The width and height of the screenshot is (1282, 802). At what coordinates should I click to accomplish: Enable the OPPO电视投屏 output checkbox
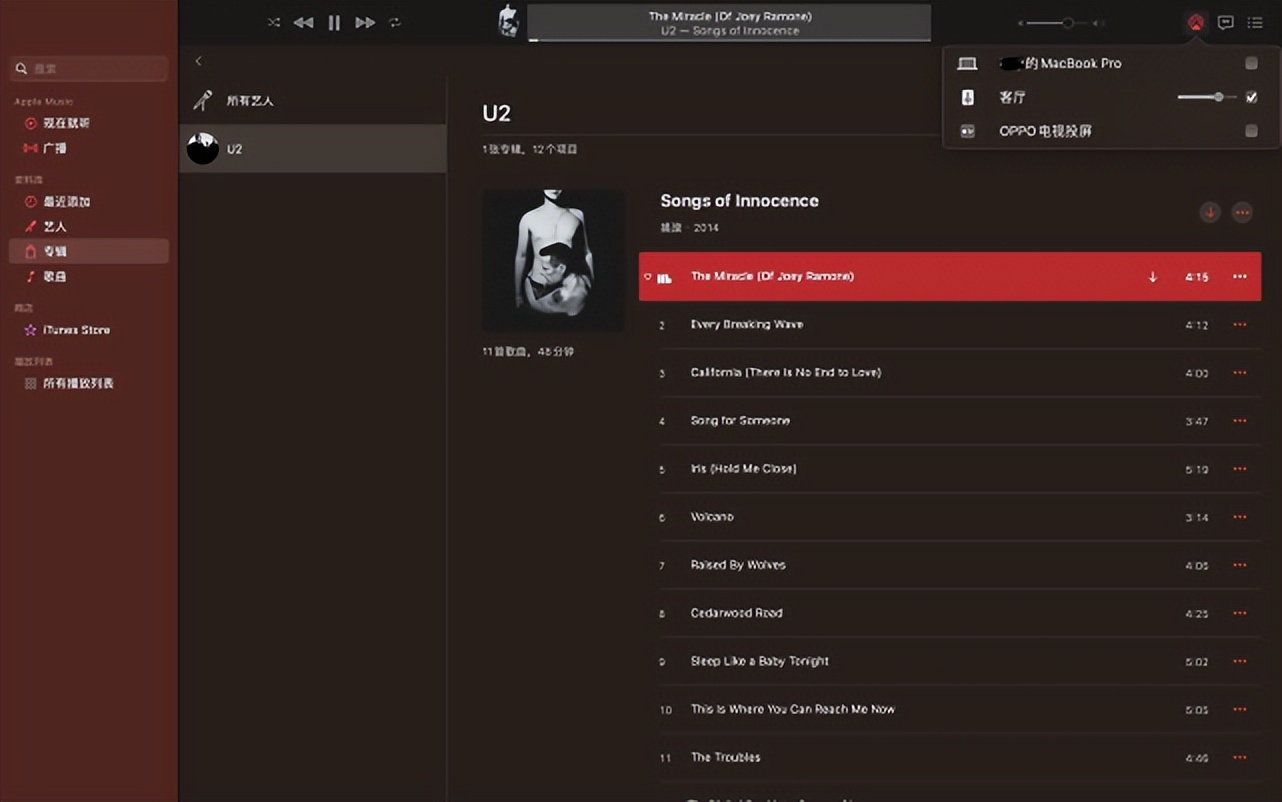pyautogui.click(x=1251, y=131)
